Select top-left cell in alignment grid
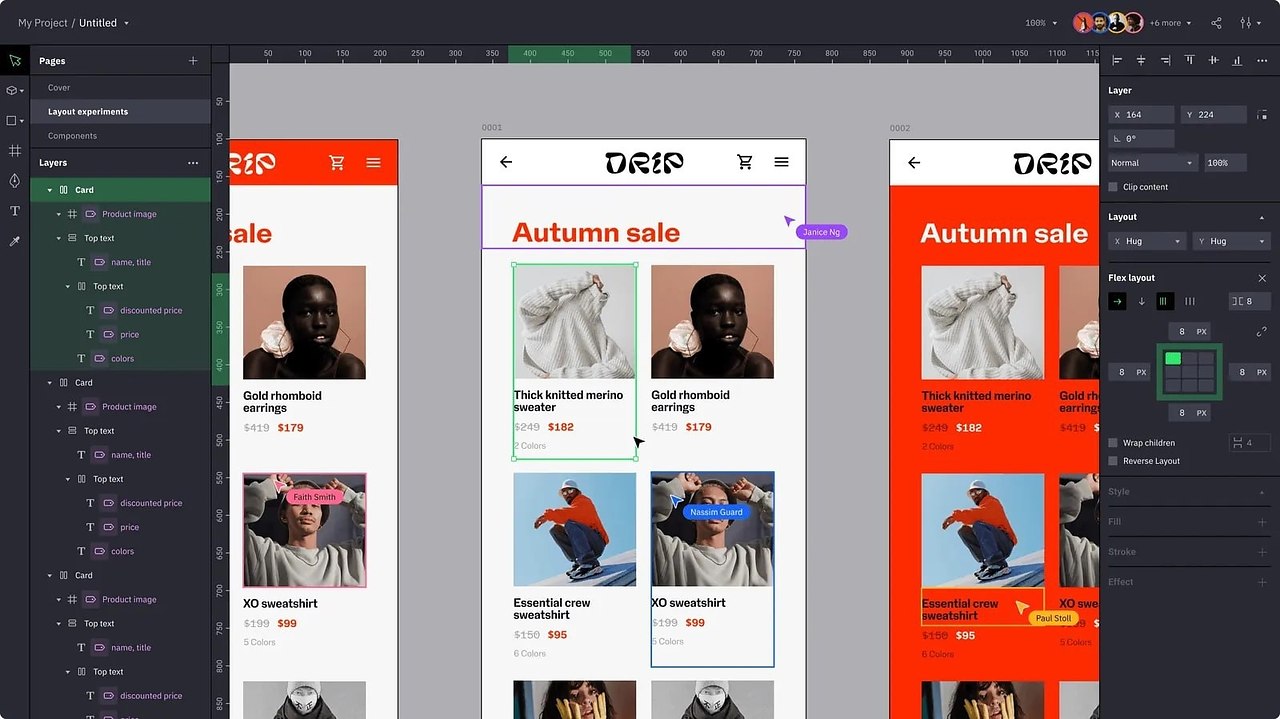 click(x=1173, y=358)
